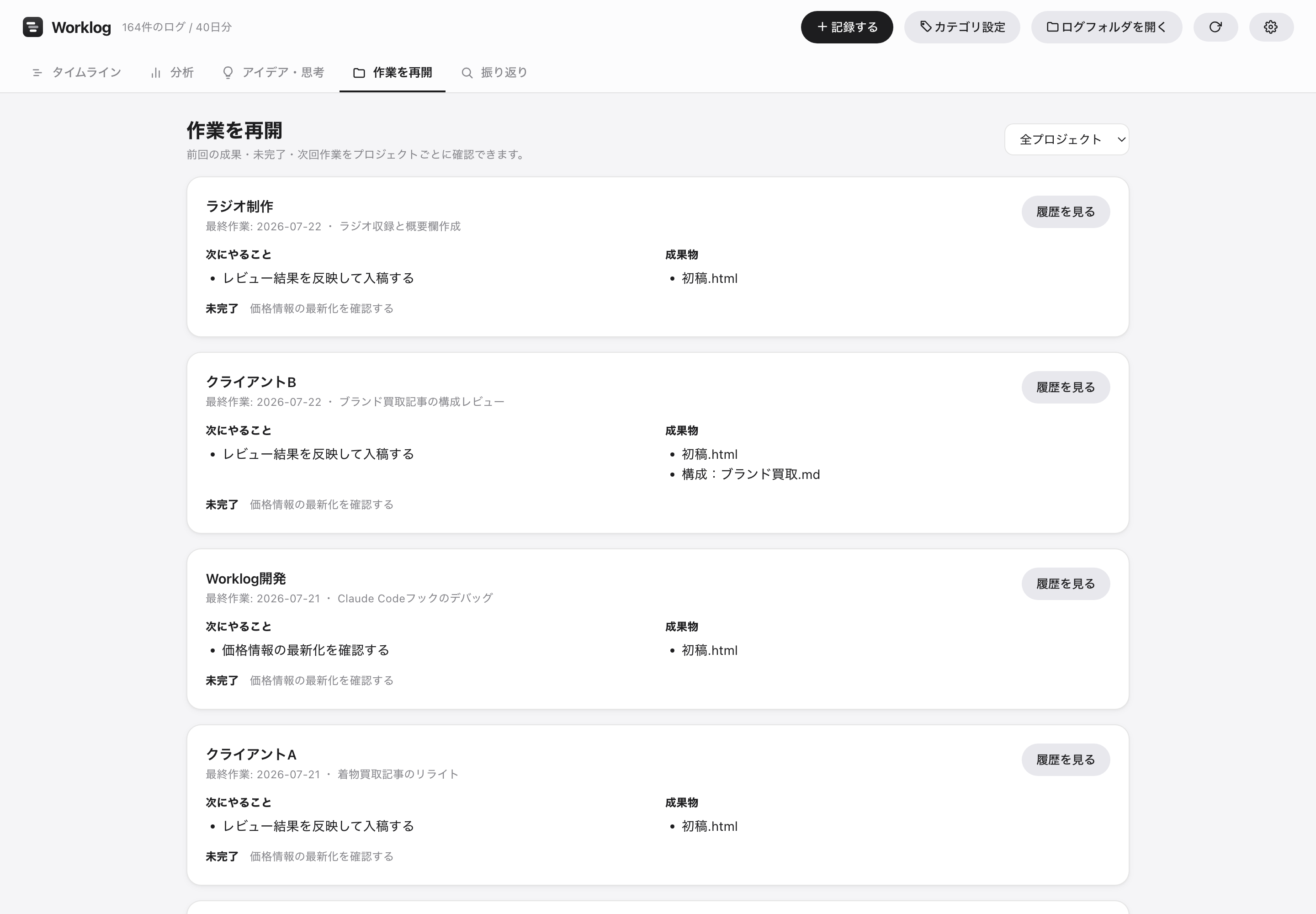Screen dimensions: 1316x914
Task: Click the 作業を再開 page heading
Action: coord(234,131)
